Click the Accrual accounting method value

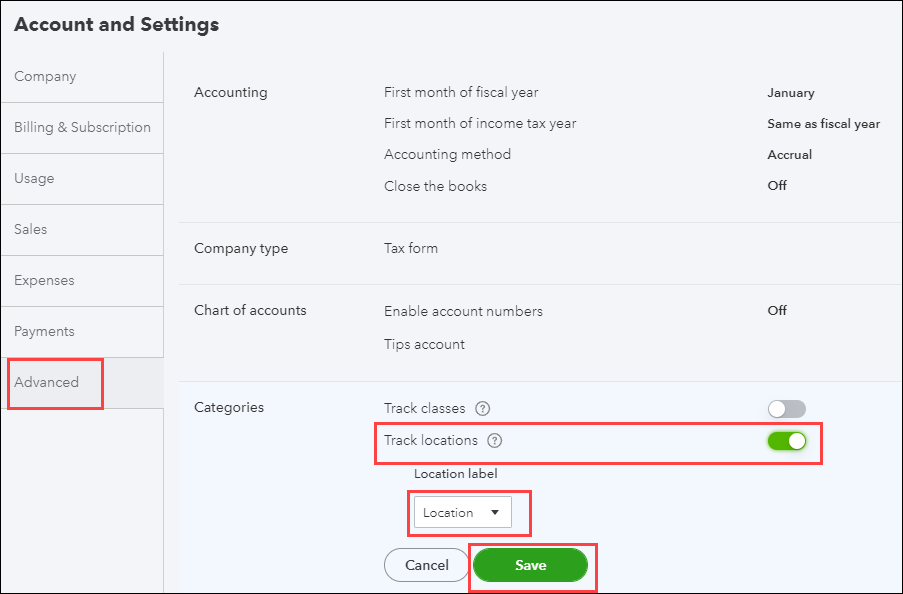pyautogui.click(x=790, y=154)
